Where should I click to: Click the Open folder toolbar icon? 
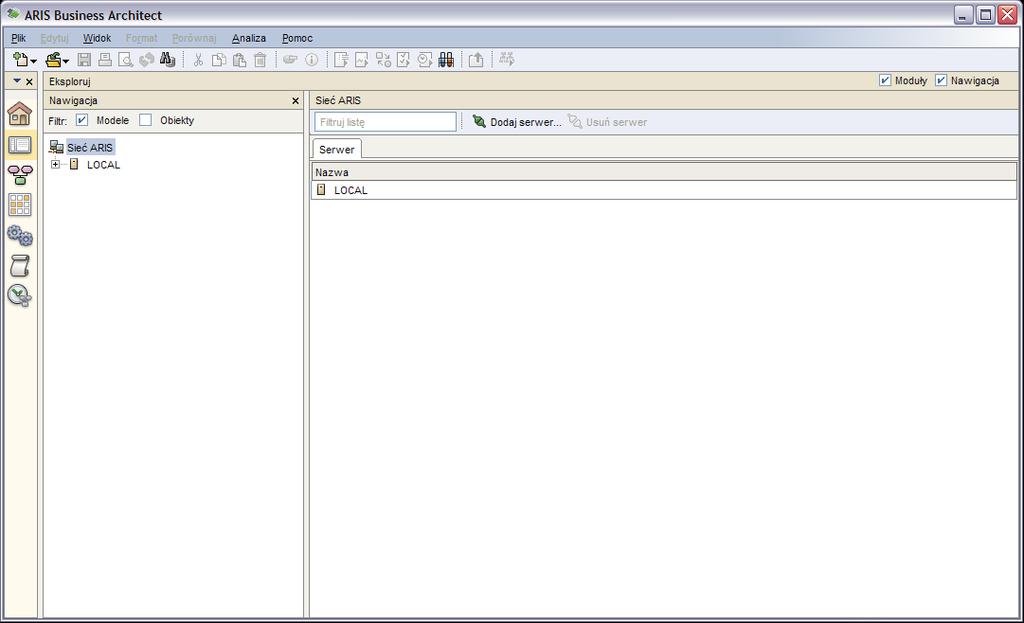click(53, 60)
